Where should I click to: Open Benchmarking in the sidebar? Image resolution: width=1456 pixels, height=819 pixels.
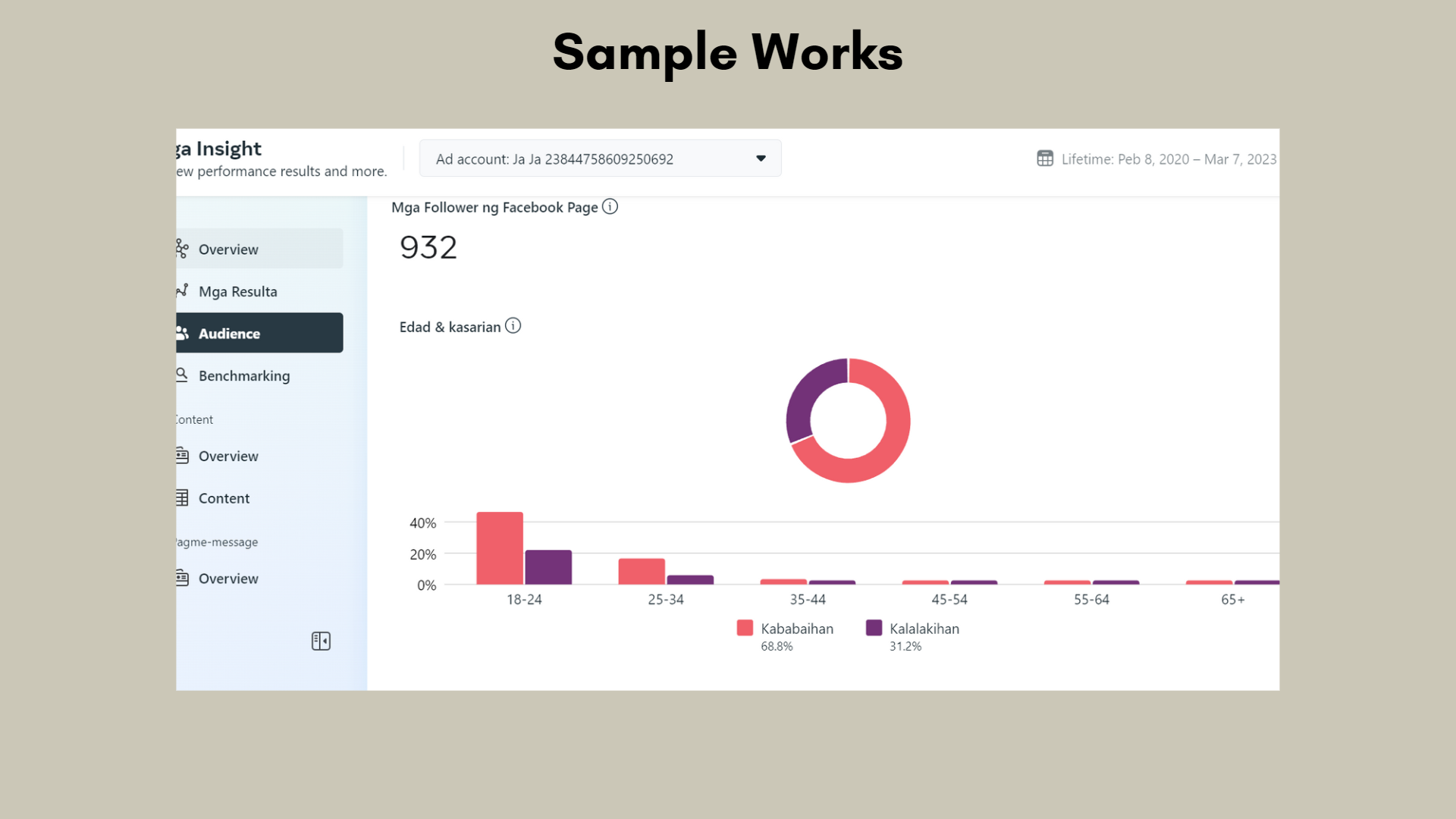[259, 375]
